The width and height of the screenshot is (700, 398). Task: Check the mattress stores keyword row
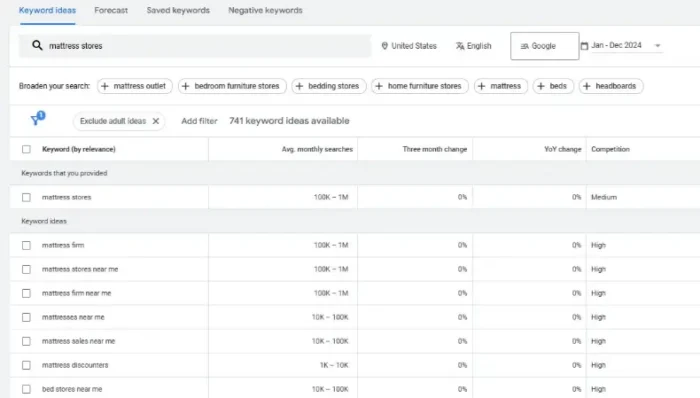[x=26, y=197]
